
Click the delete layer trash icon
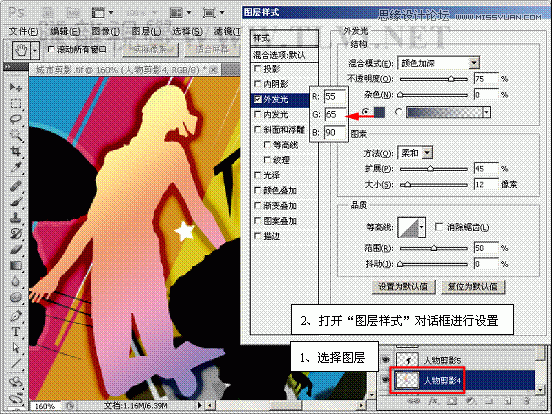click(526, 401)
